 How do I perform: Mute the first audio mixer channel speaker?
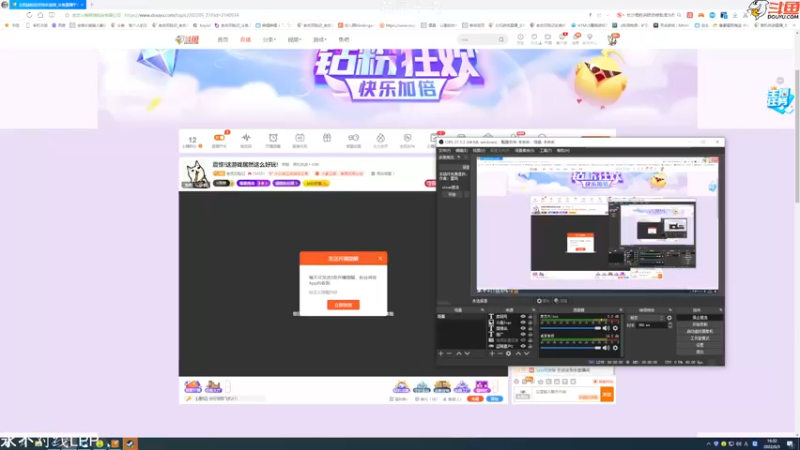pyautogui.click(x=606, y=328)
